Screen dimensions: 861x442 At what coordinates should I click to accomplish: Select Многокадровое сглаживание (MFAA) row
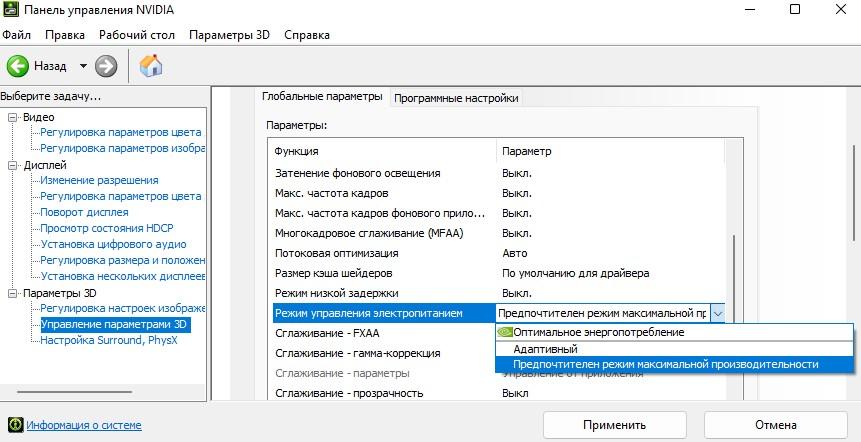(x=499, y=233)
